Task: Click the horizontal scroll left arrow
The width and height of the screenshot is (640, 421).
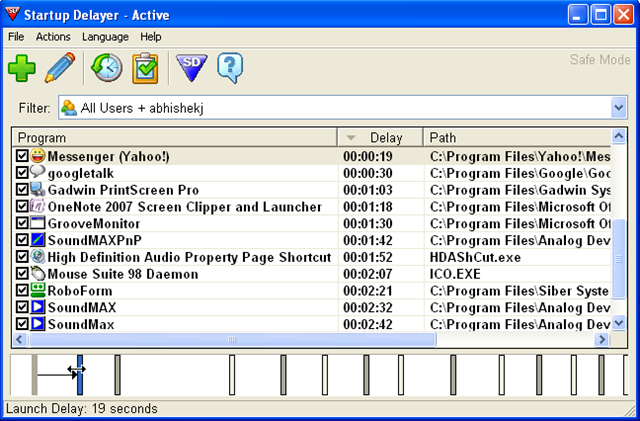Action: click(20, 339)
